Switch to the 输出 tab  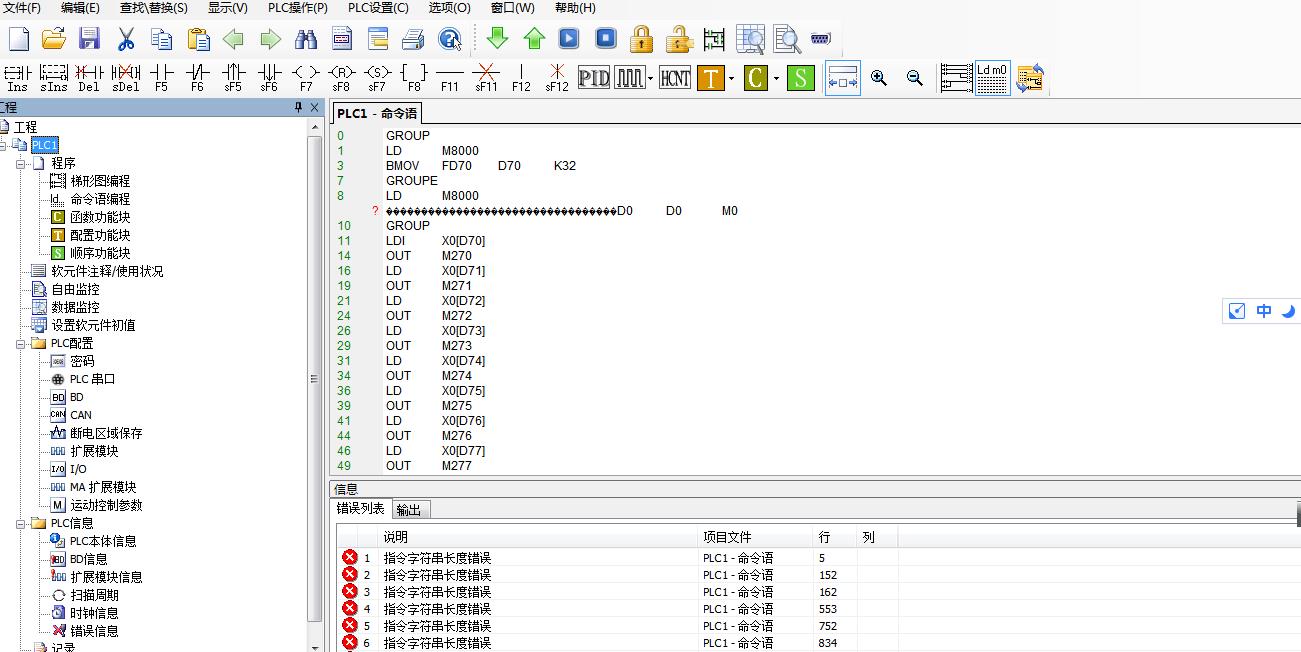(409, 509)
